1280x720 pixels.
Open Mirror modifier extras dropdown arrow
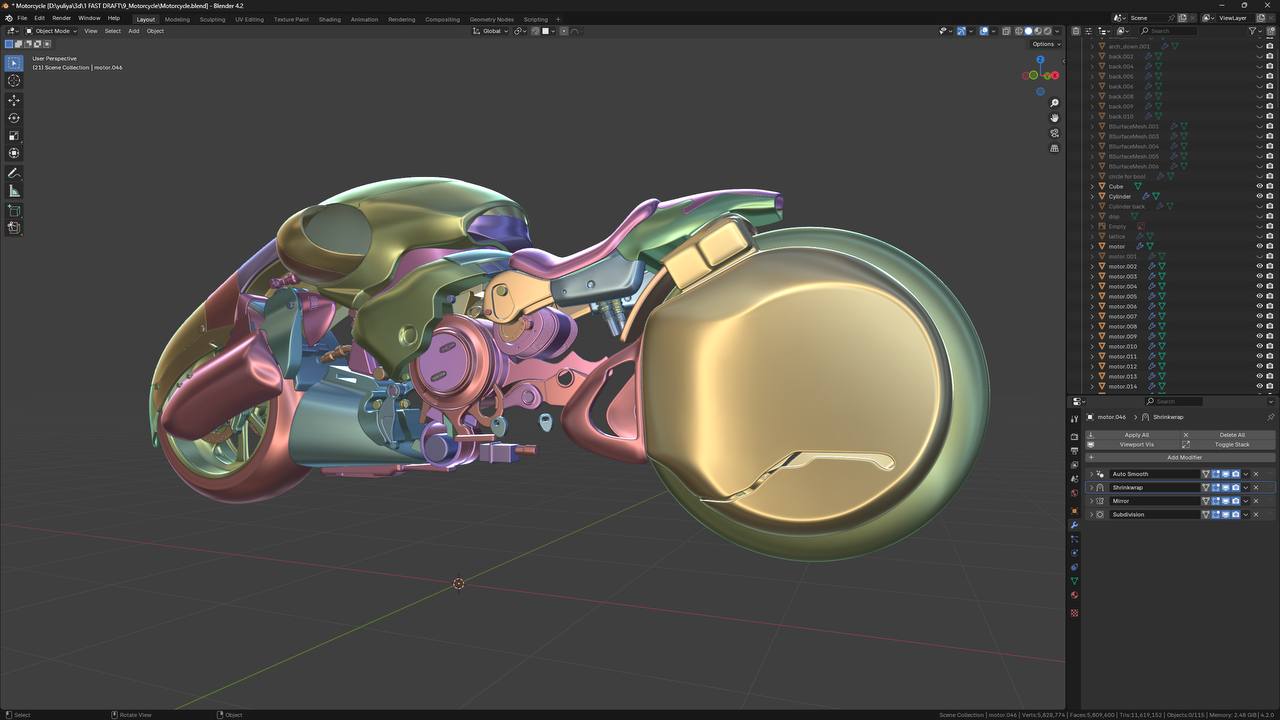[1246, 501]
